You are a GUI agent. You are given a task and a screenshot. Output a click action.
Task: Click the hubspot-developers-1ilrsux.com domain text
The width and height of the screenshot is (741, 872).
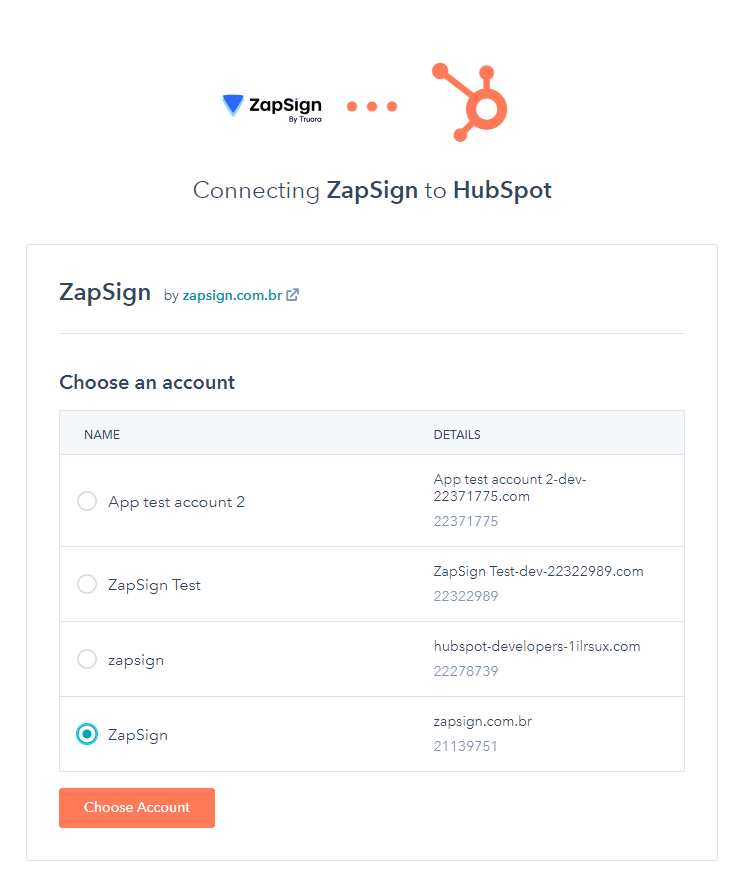point(537,646)
